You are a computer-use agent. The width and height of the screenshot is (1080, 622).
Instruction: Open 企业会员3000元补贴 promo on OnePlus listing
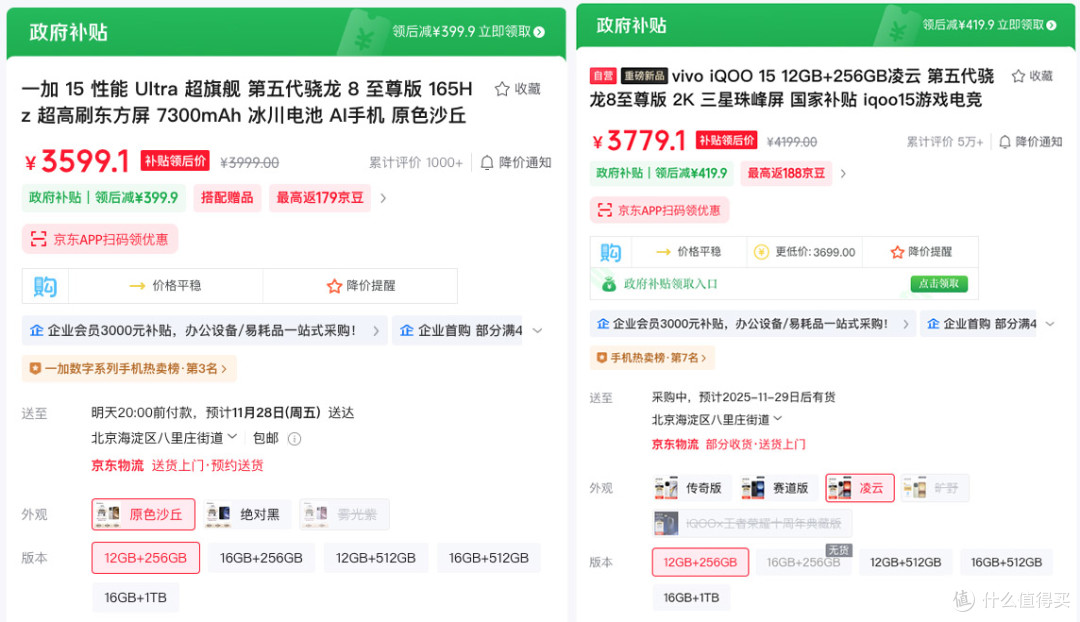click(204, 331)
